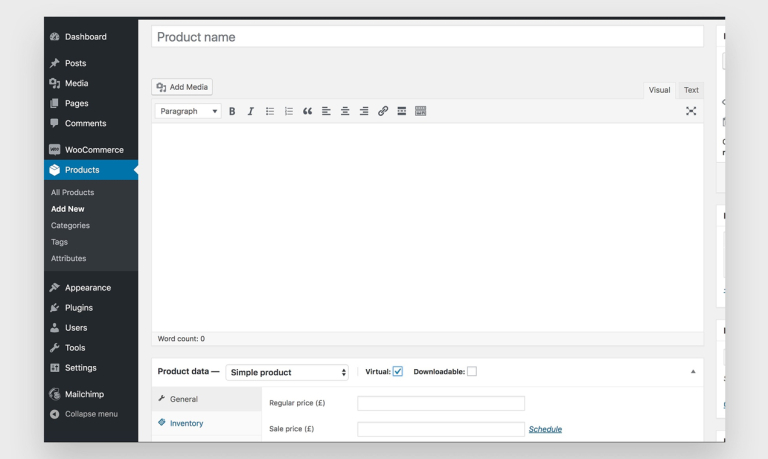Collapse the Product data panel
The image size is (768, 459).
pos(693,372)
